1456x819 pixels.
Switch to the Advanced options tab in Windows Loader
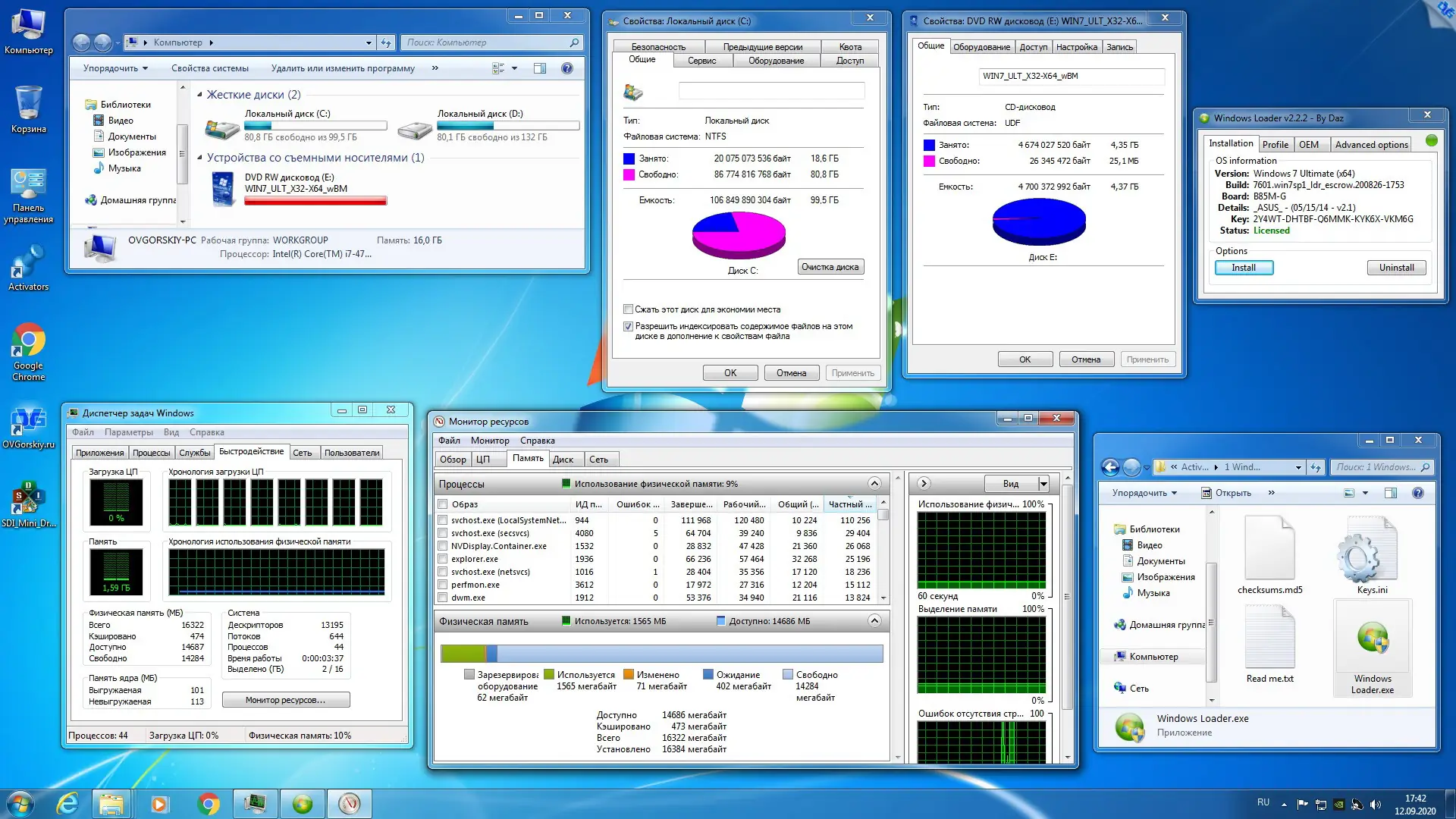(x=1371, y=144)
